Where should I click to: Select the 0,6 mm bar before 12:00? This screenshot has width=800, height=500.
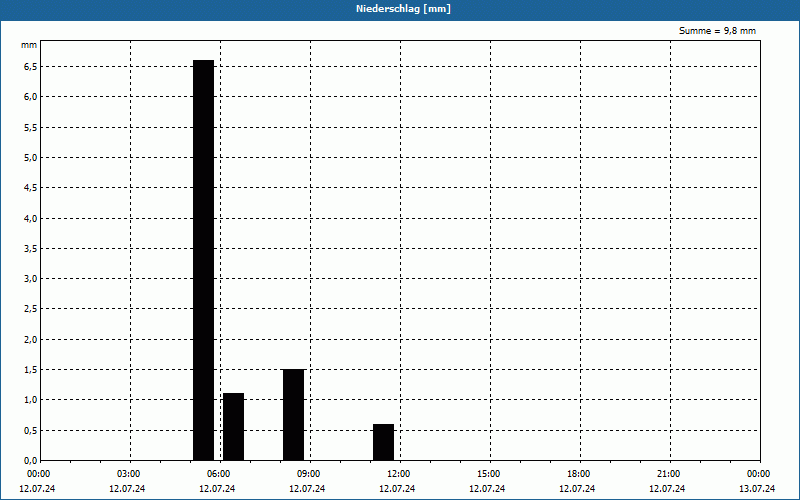point(383,442)
